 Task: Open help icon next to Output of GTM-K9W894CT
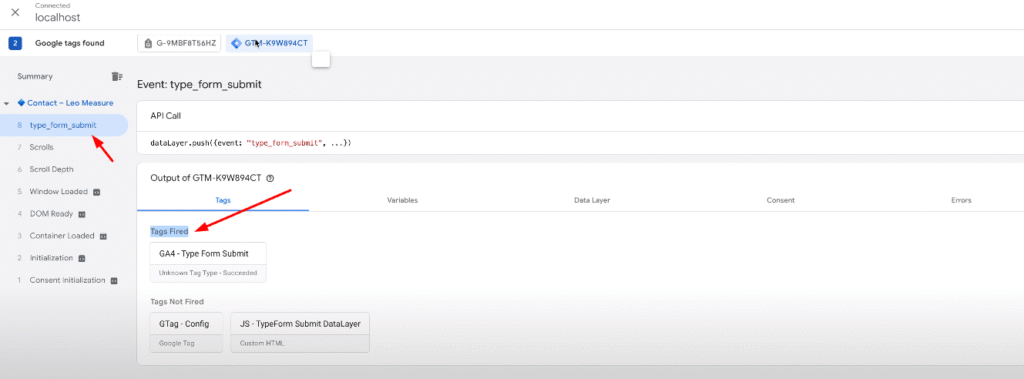[270, 178]
